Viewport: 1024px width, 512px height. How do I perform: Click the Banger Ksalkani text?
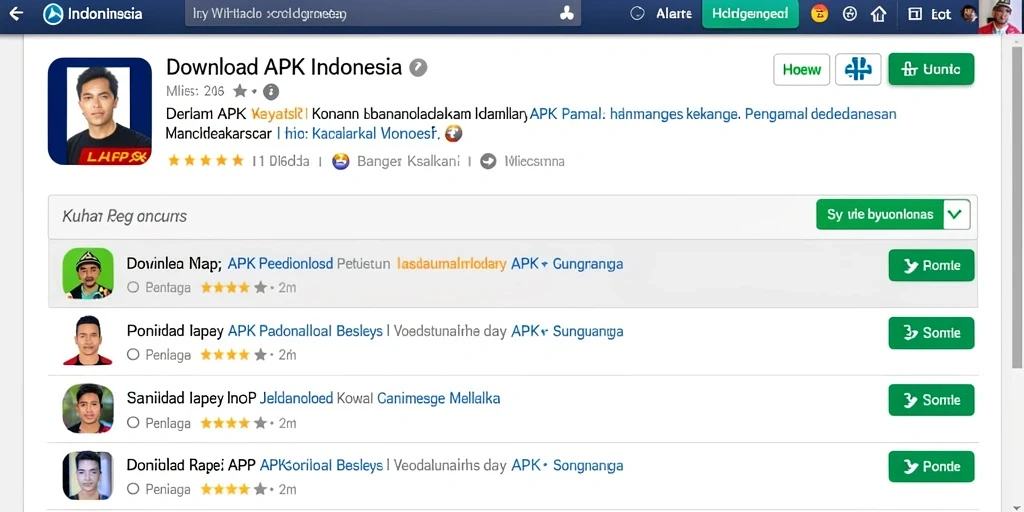[x=409, y=161]
